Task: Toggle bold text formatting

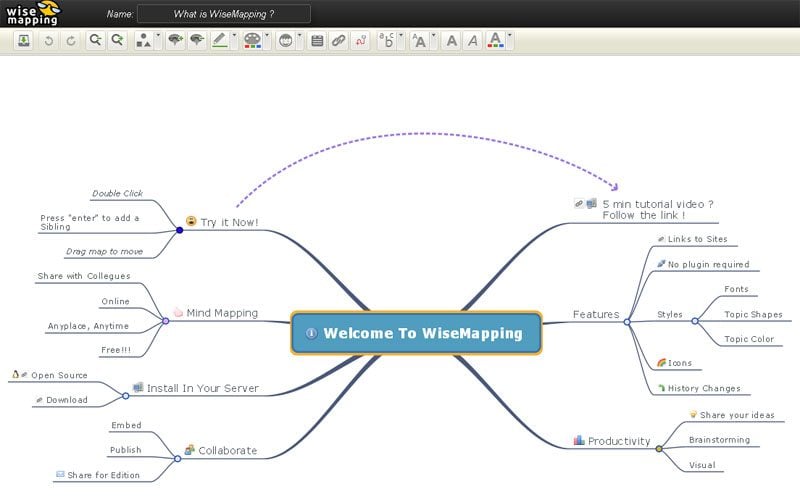Action: click(x=452, y=40)
